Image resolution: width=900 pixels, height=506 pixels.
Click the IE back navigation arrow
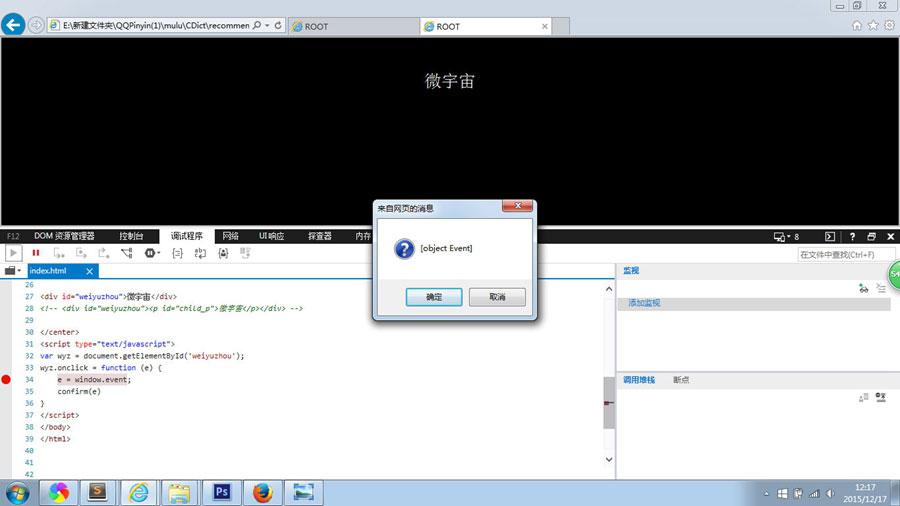[13, 25]
